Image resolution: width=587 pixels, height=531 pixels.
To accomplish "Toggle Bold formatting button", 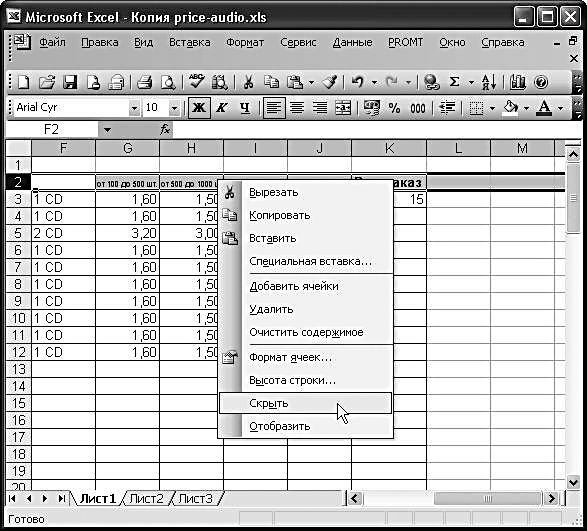I will (x=199, y=108).
